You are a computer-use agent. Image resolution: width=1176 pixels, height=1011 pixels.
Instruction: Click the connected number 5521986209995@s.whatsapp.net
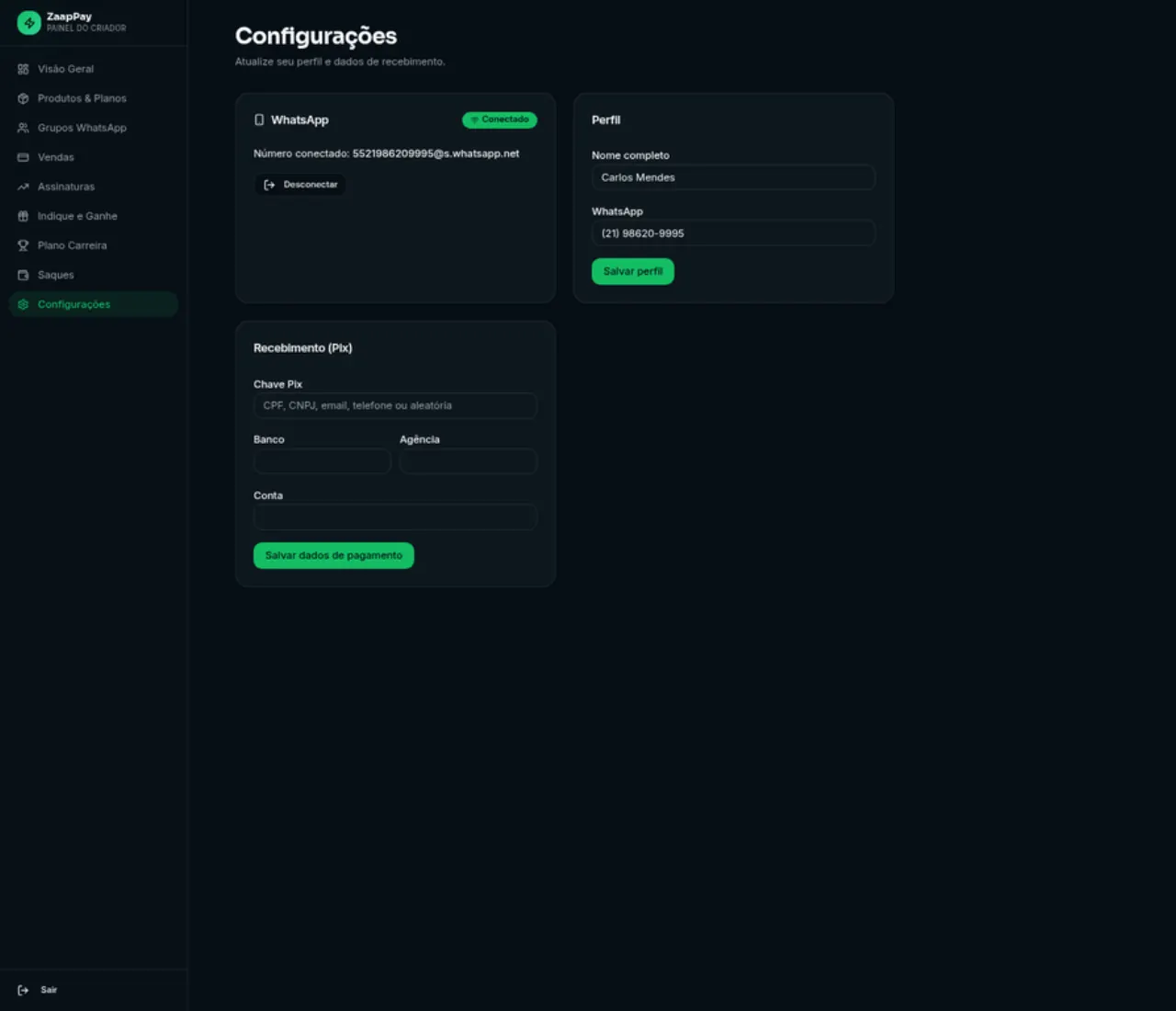pyautogui.click(x=435, y=153)
